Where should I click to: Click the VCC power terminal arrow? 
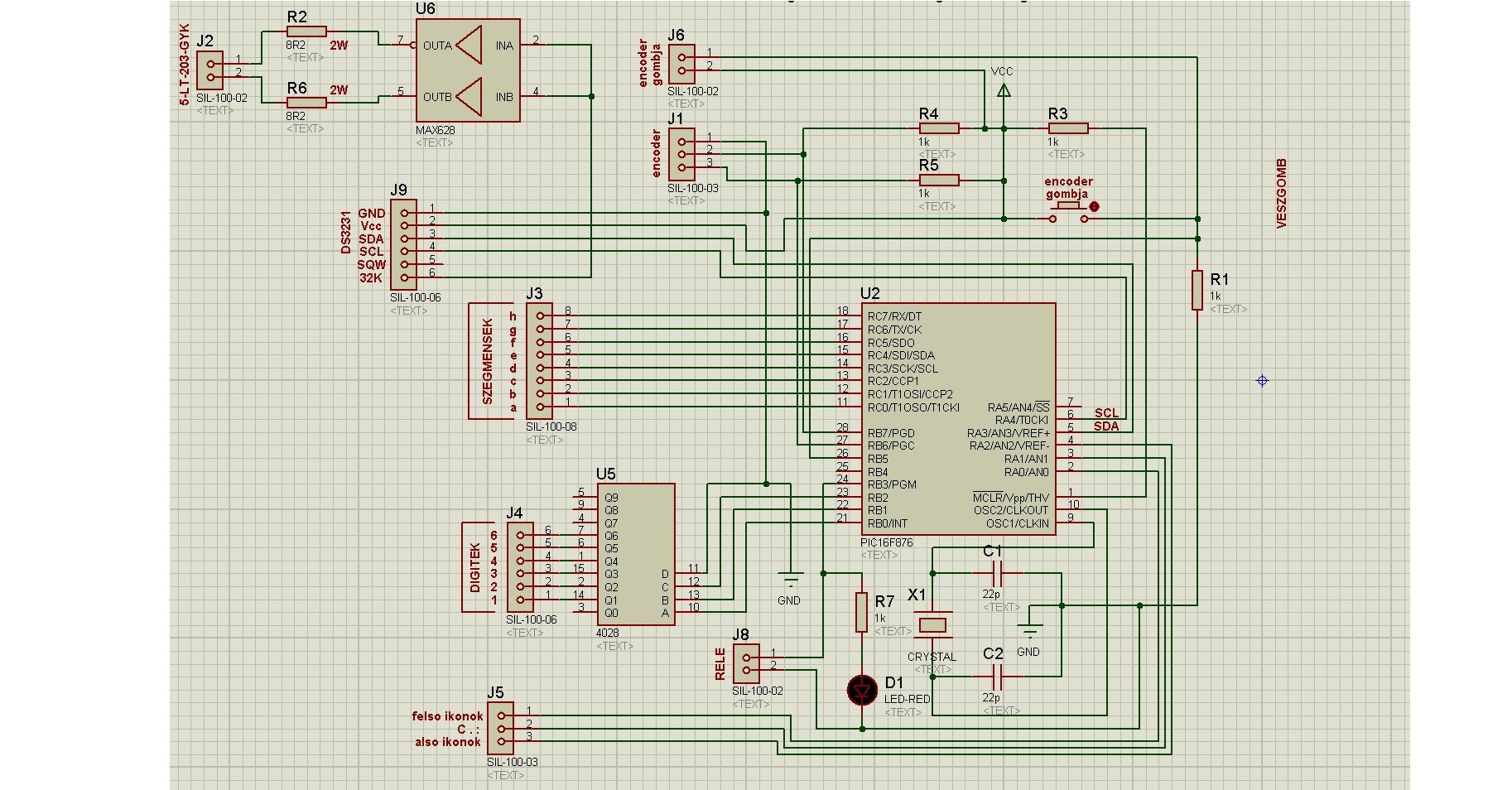point(1004,90)
